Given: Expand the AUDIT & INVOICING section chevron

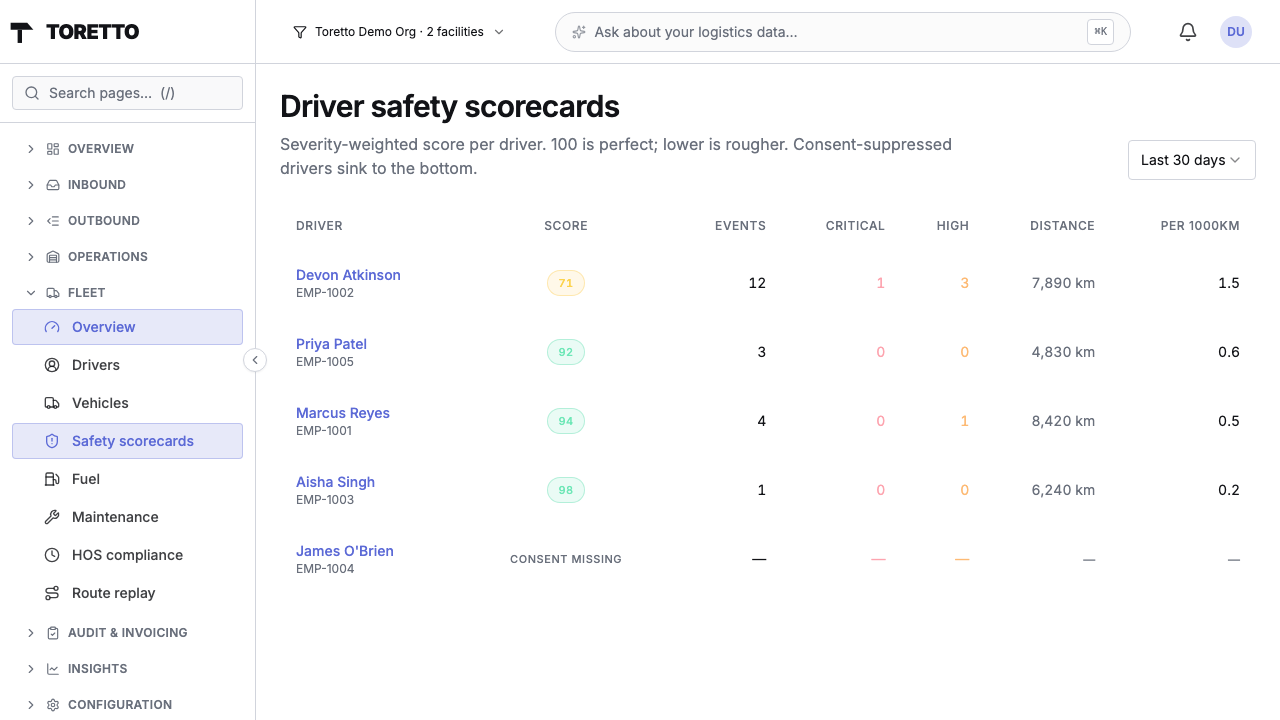Looking at the screenshot, I should 30,633.
